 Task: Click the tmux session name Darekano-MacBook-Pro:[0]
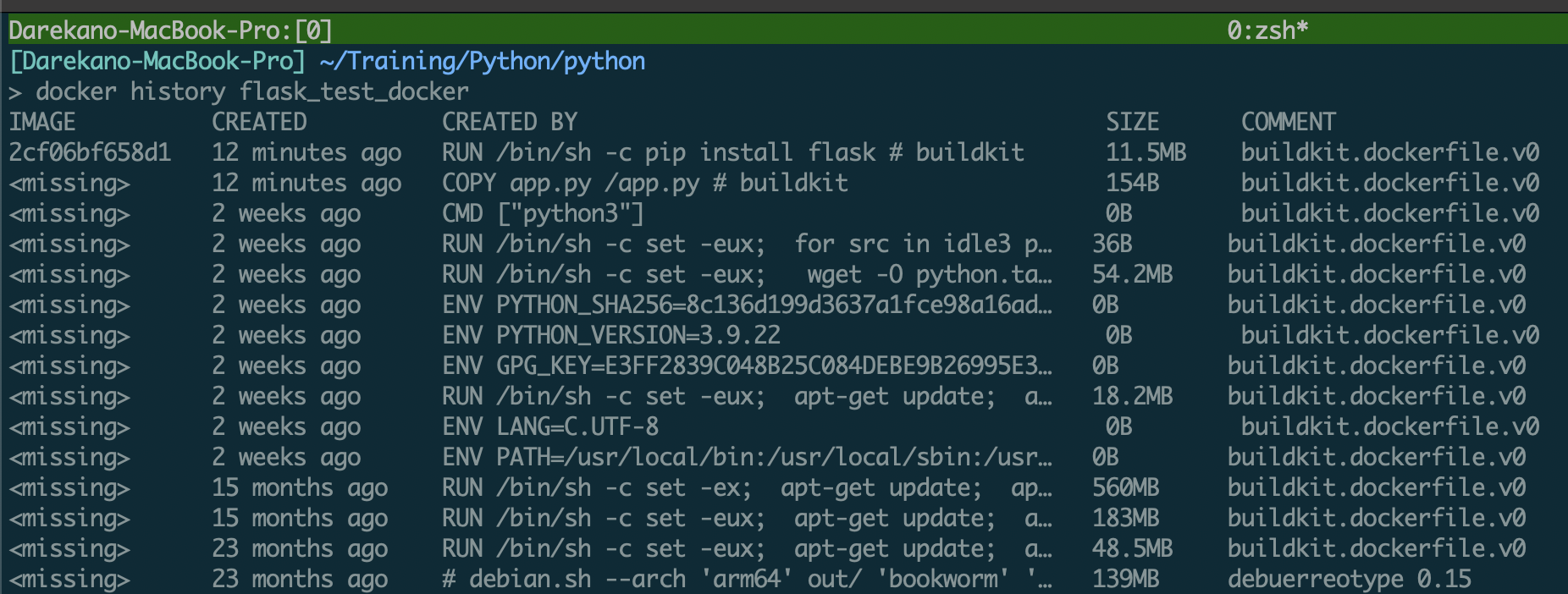click(170, 30)
